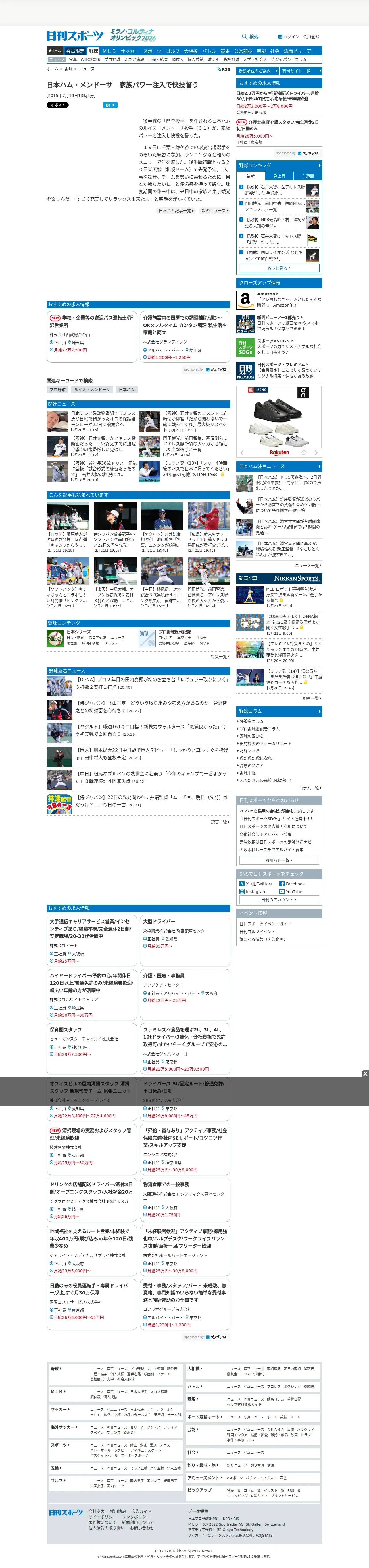
Task: Click the プロ野球歴代記録 DATA icon
Action: tap(147, 638)
